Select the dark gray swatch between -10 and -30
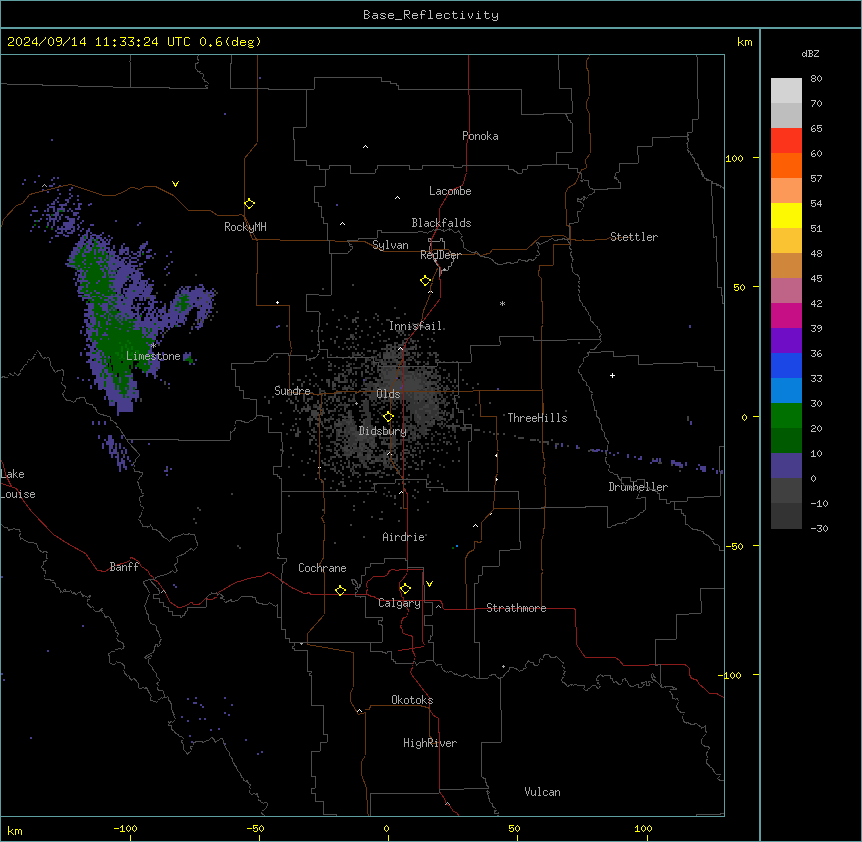The width and height of the screenshot is (862, 842). [786, 516]
